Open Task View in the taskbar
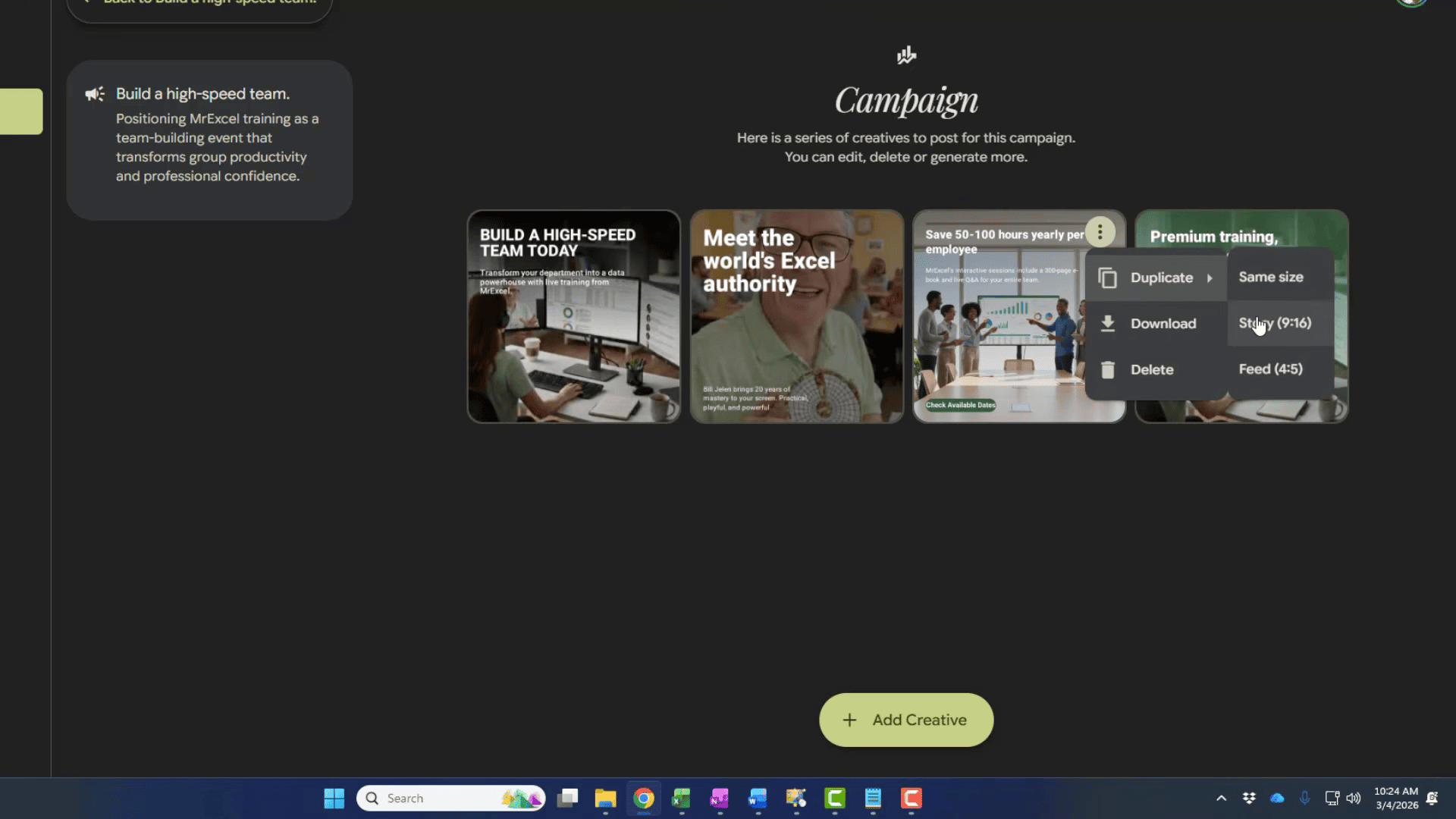Screen dimensions: 1456x819 pos(567,799)
